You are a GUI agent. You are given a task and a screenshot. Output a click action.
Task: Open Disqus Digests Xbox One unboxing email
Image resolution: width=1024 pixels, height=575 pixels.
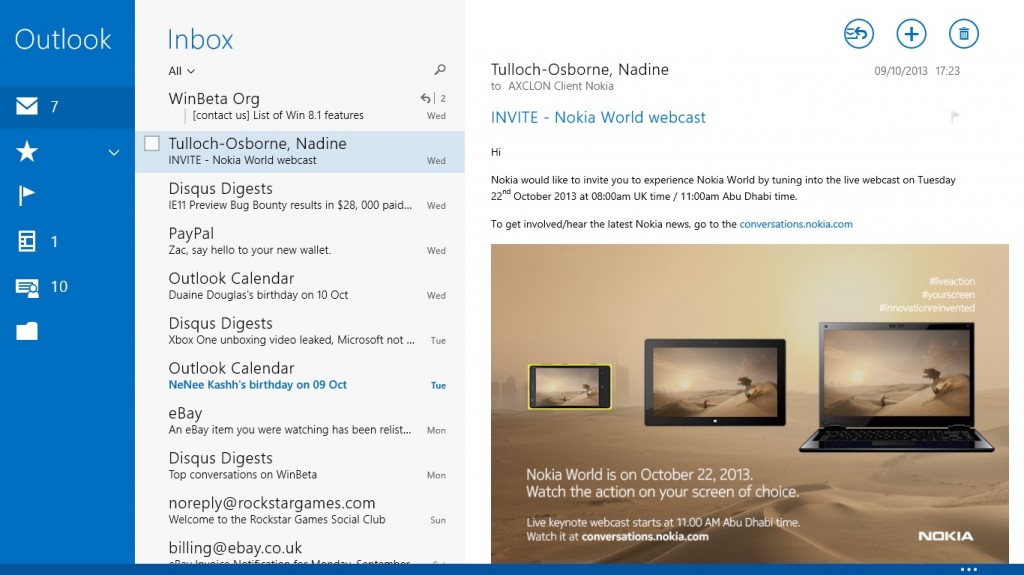coord(300,331)
